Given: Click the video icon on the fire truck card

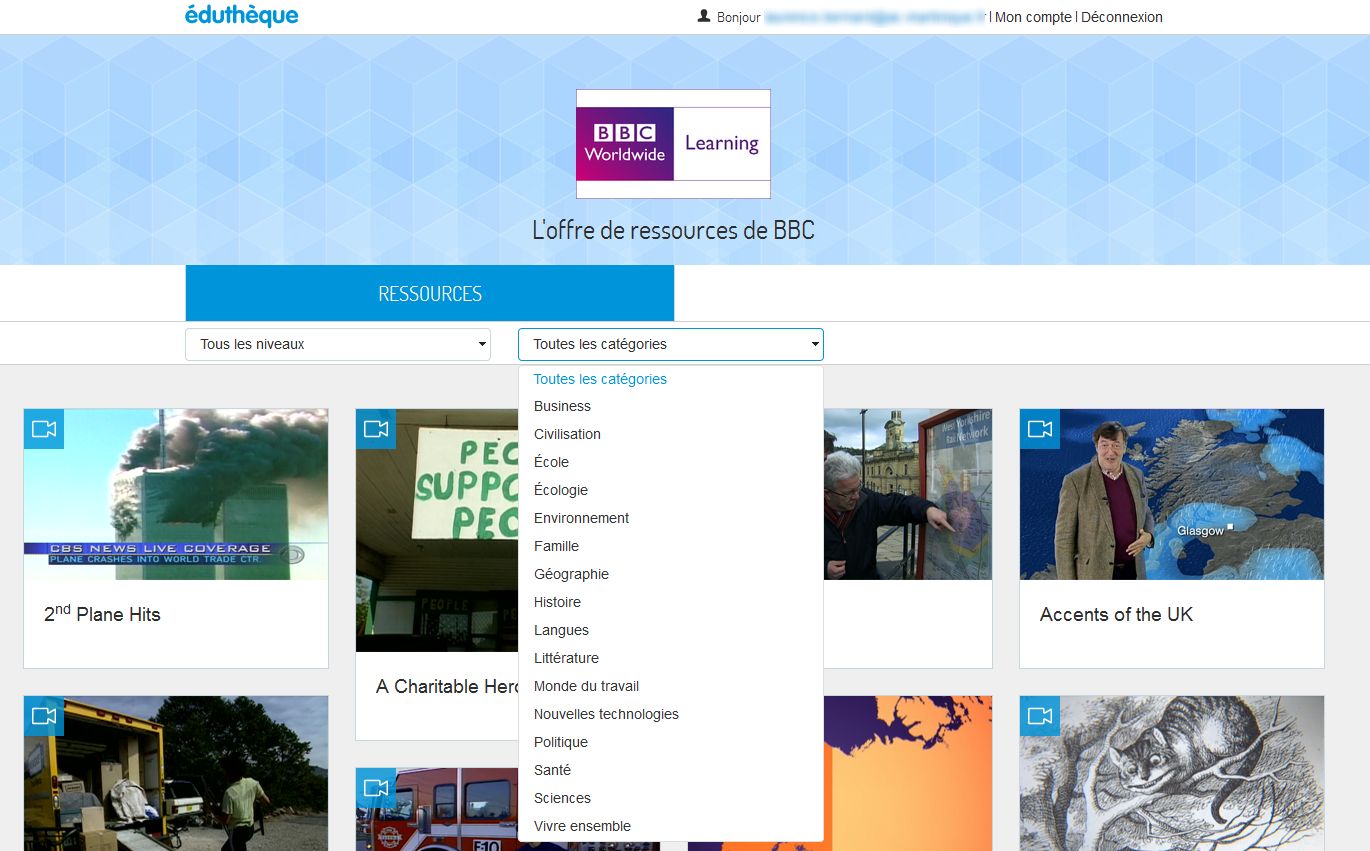Looking at the screenshot, I should click(x=376, y=788).
